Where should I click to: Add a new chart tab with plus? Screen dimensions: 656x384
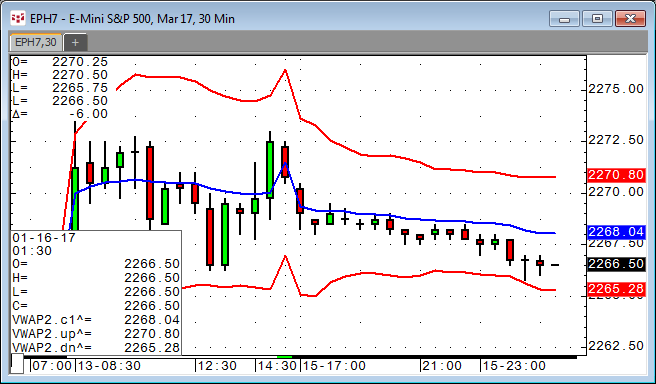[75, 42]
